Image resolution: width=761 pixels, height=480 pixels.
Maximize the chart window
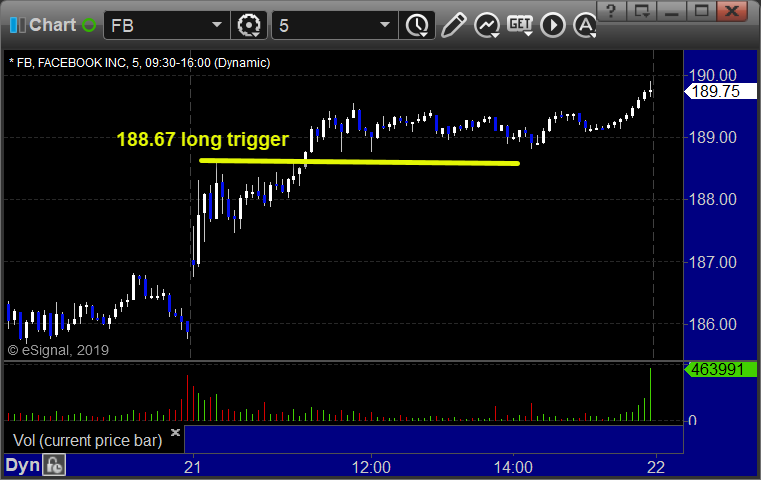[x=701, y=11]
